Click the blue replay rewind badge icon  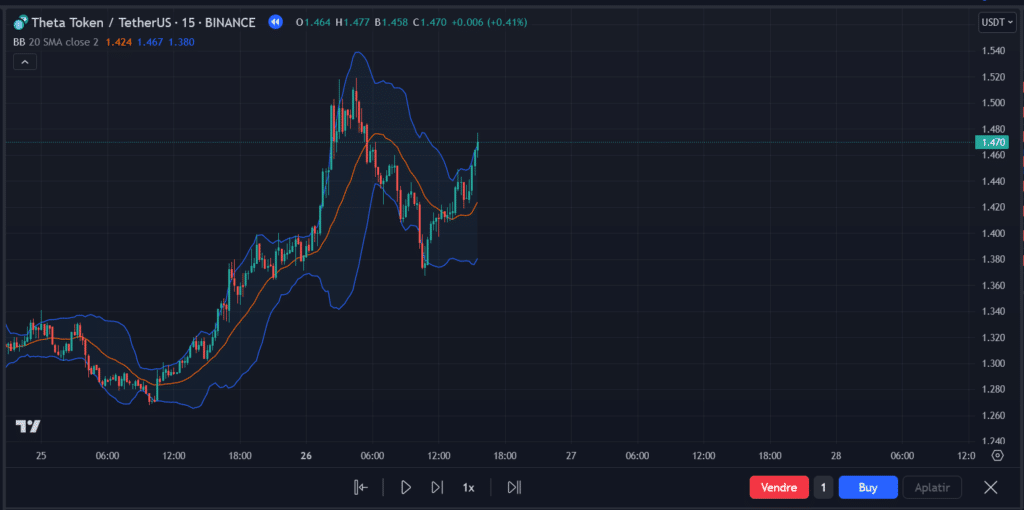276,22
